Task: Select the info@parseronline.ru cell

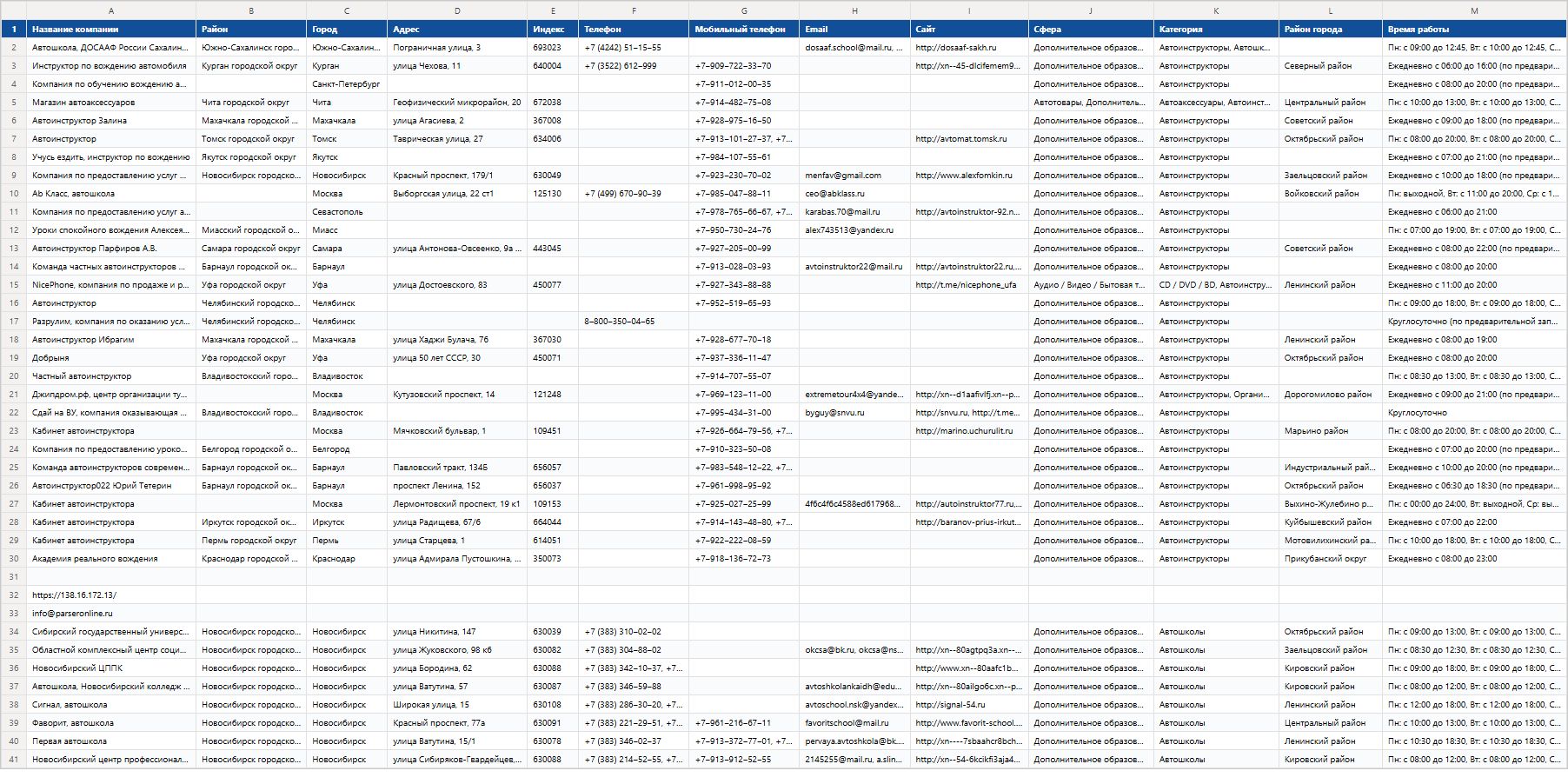Action: pos(111,614)
